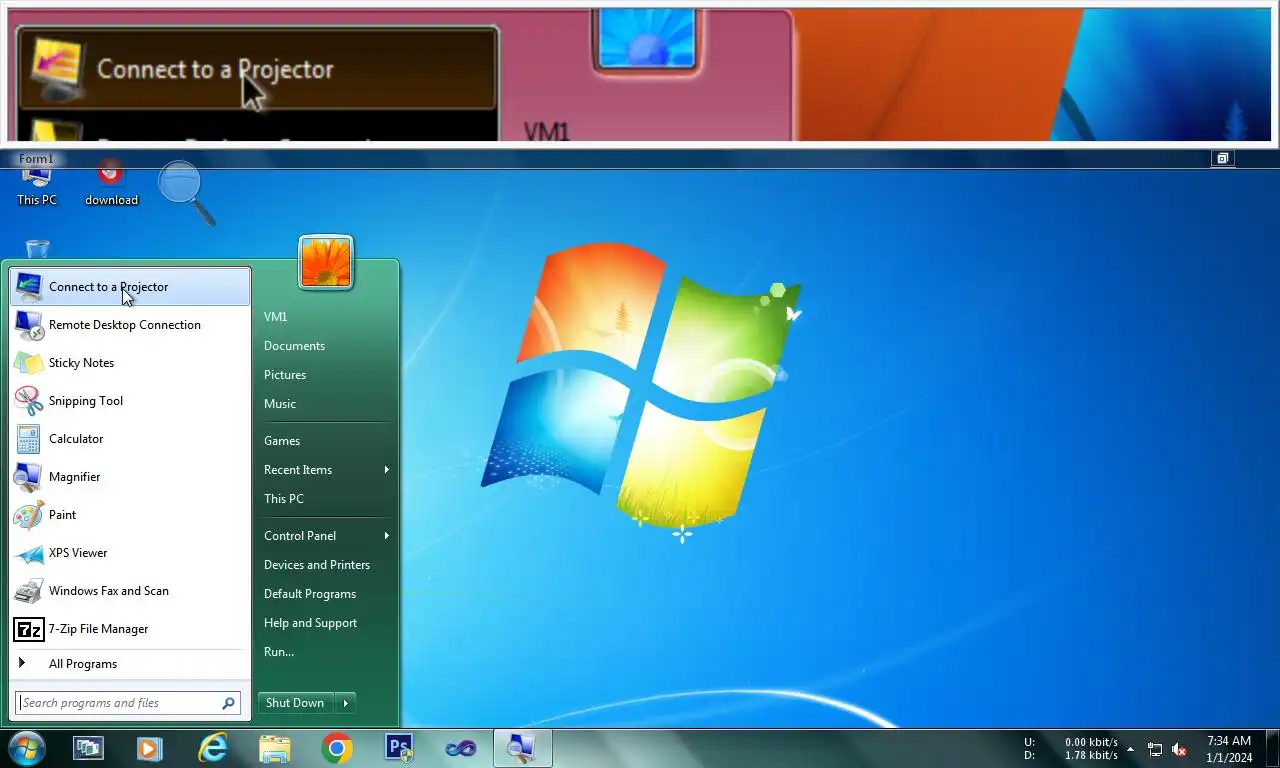Click the Remote Desktop Connection icon

coord(28,325)
